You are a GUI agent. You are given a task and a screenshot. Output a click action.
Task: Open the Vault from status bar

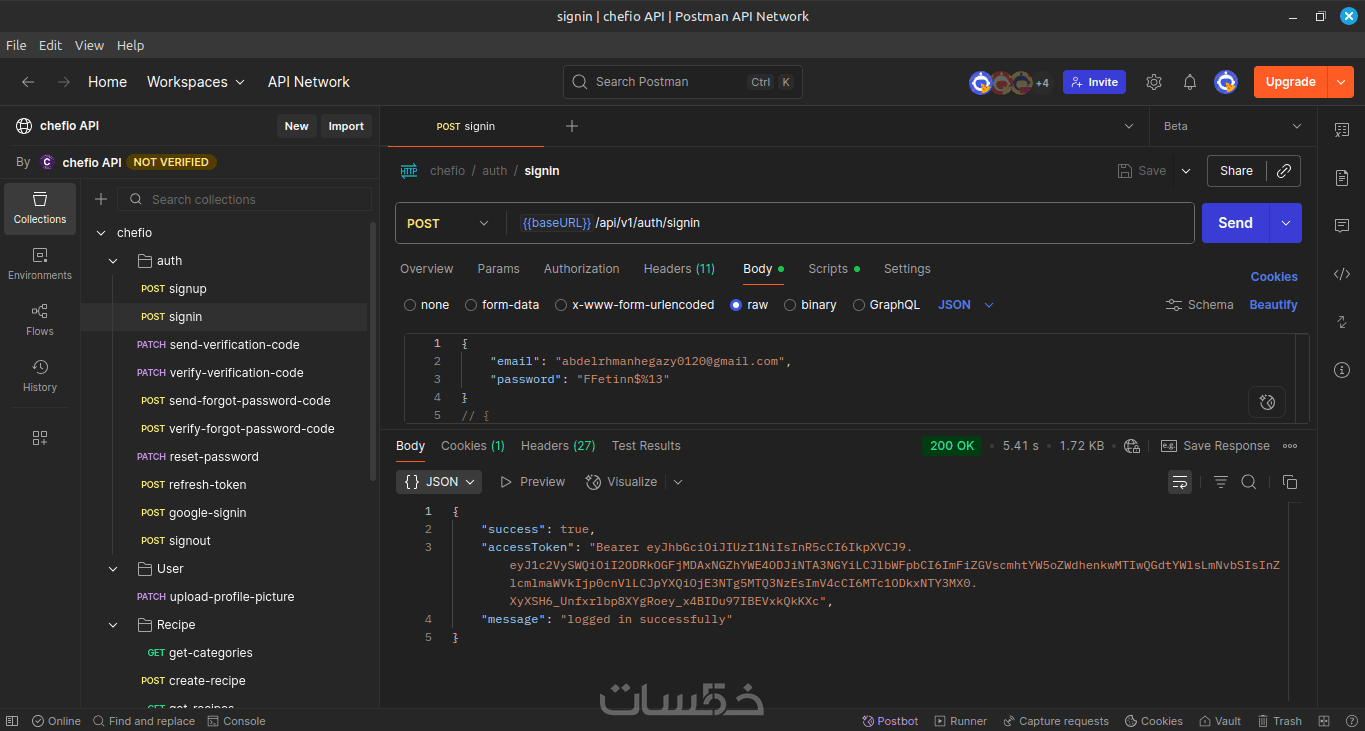tap(1219, 721)
